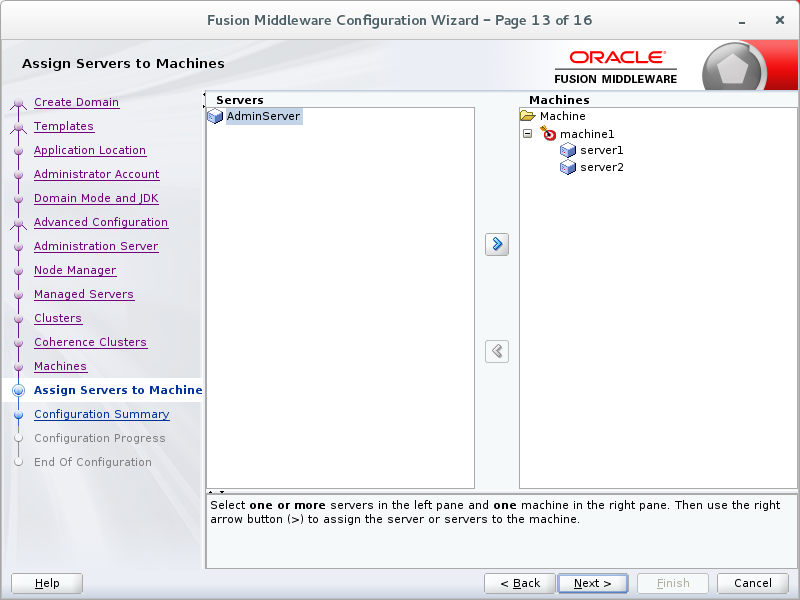
Task: Open Configuration Summary step
Action: tap(102, 414)
